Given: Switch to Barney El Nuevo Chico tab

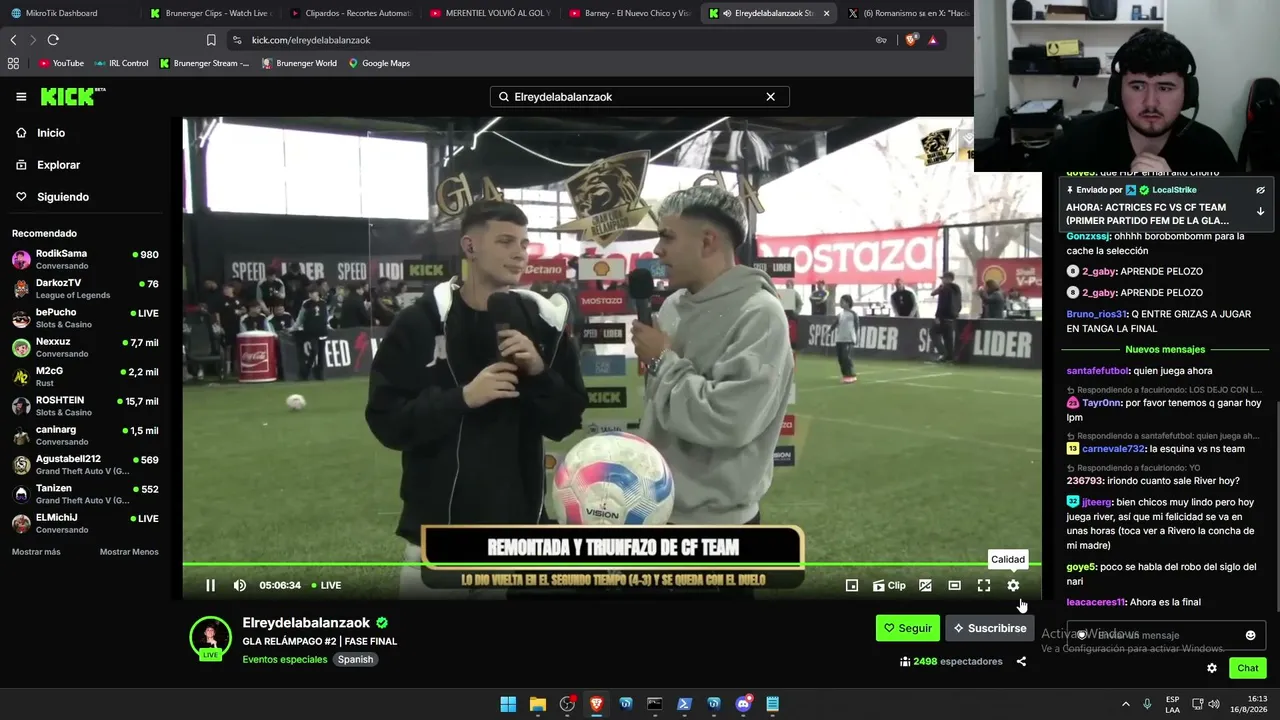Looking at the screenshot, I should [x=630, y=13].
